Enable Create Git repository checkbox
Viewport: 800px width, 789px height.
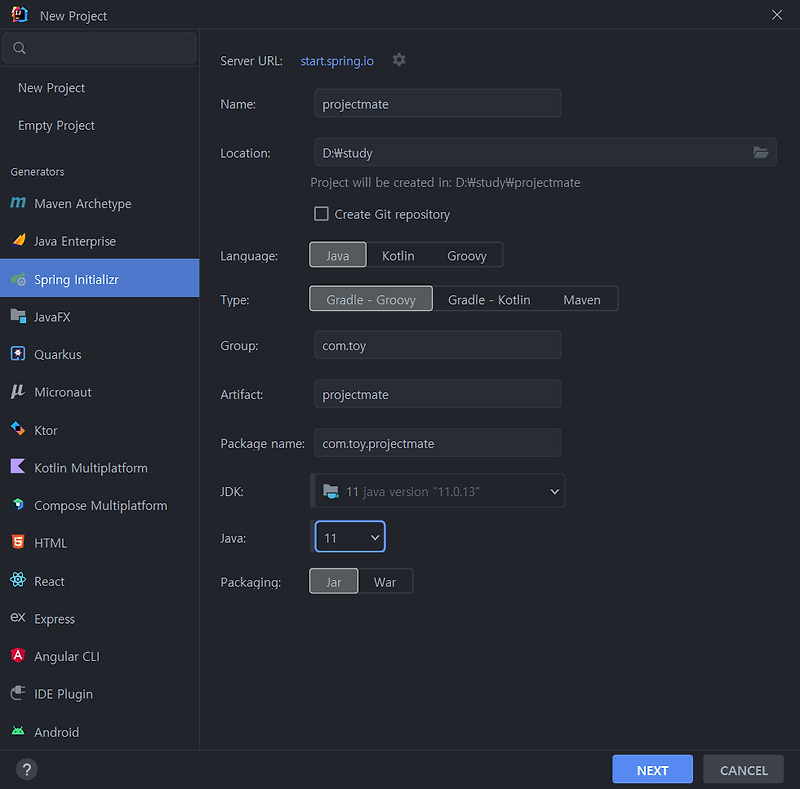pos(321,213)
